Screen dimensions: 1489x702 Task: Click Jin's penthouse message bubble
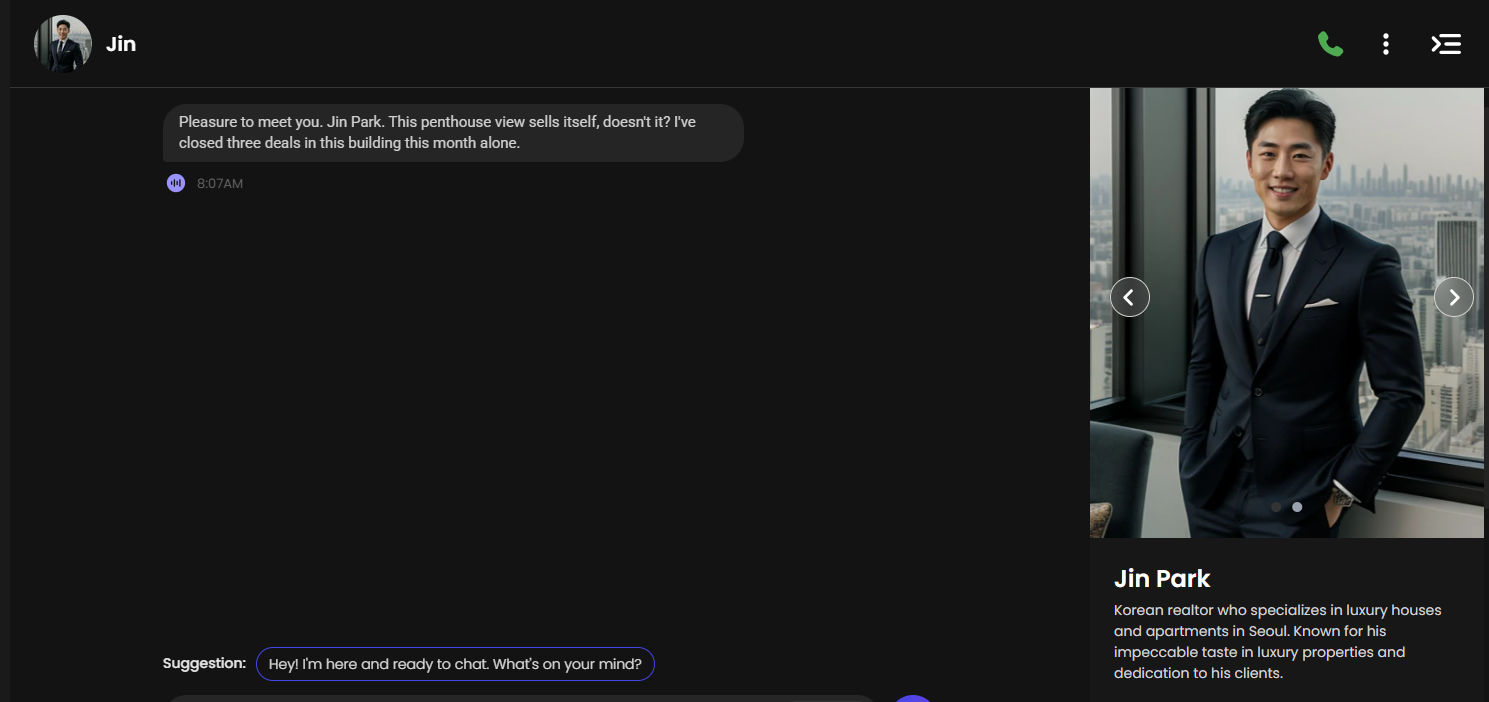(453, 132)
